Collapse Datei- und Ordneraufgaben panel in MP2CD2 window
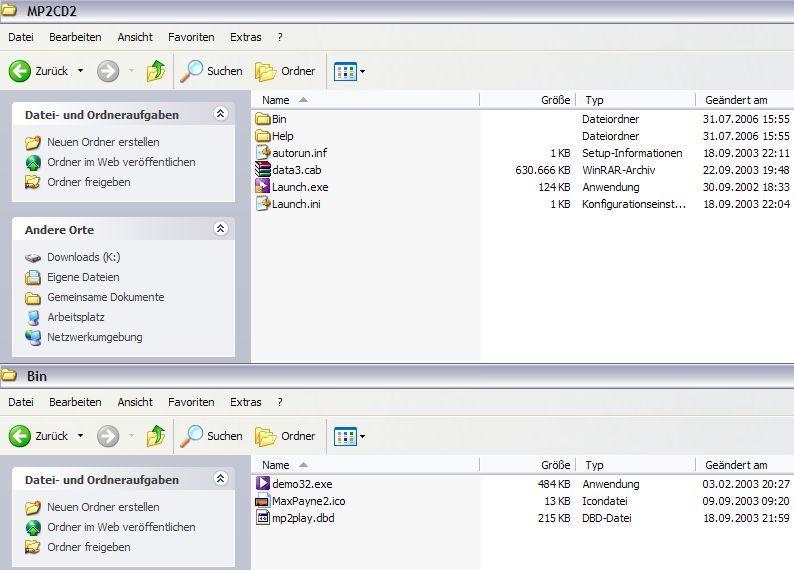 (220, 114)
